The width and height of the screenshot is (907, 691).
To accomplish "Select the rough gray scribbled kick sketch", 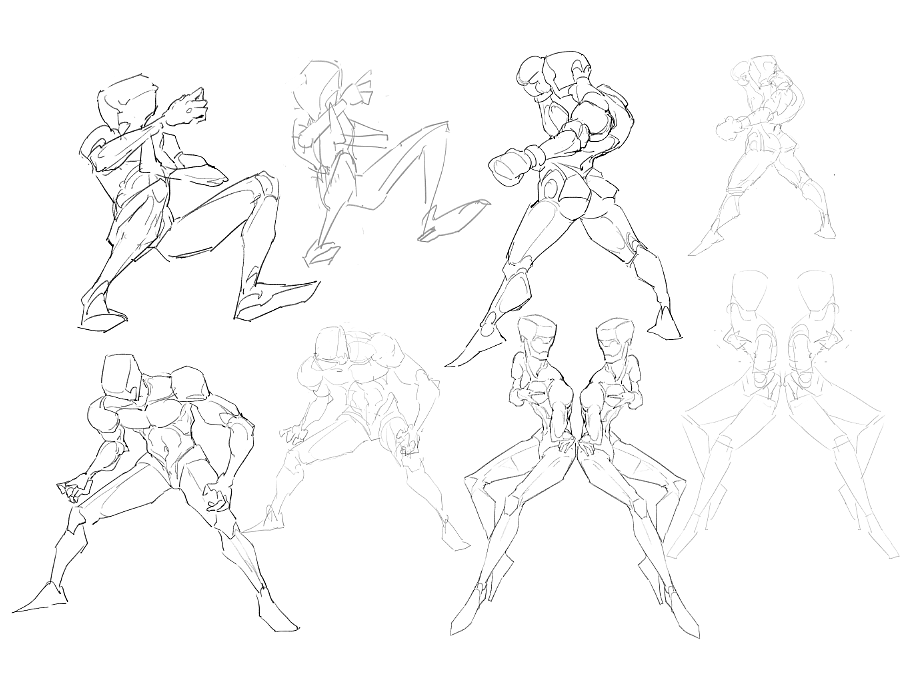I will [x=390, y=162].
